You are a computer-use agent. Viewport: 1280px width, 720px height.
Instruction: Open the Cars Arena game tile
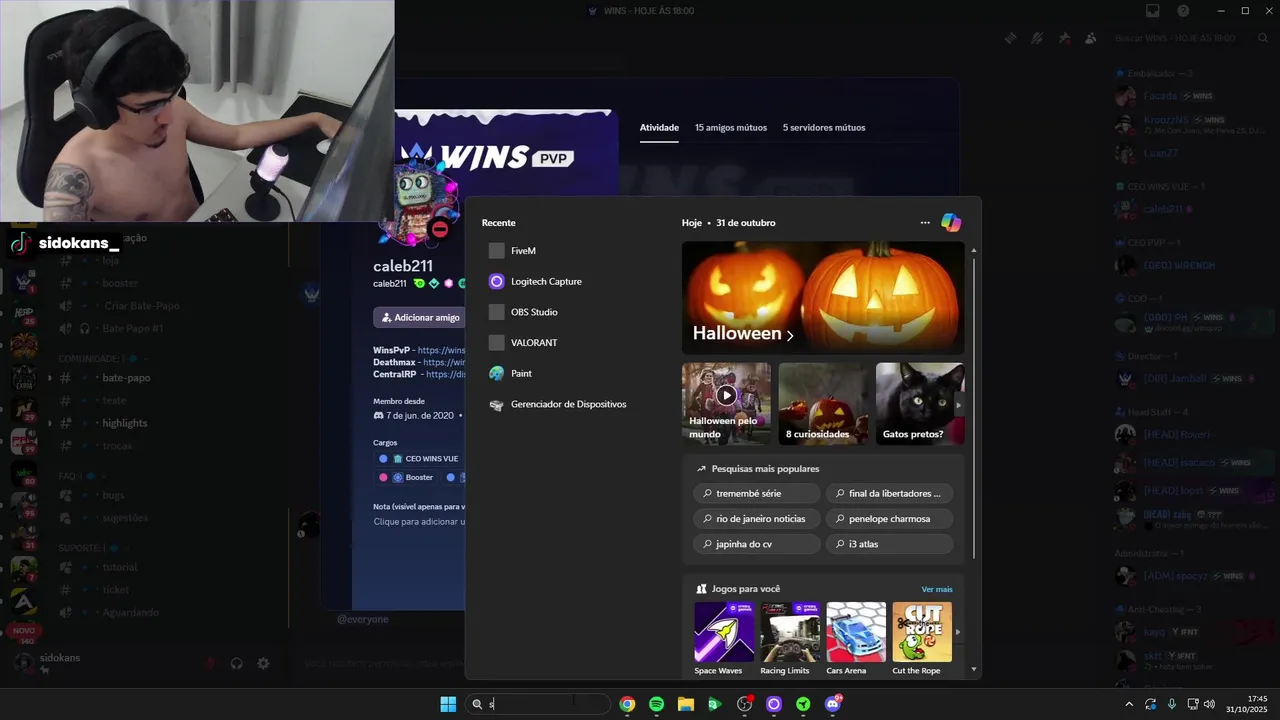[x=856, y=639]
